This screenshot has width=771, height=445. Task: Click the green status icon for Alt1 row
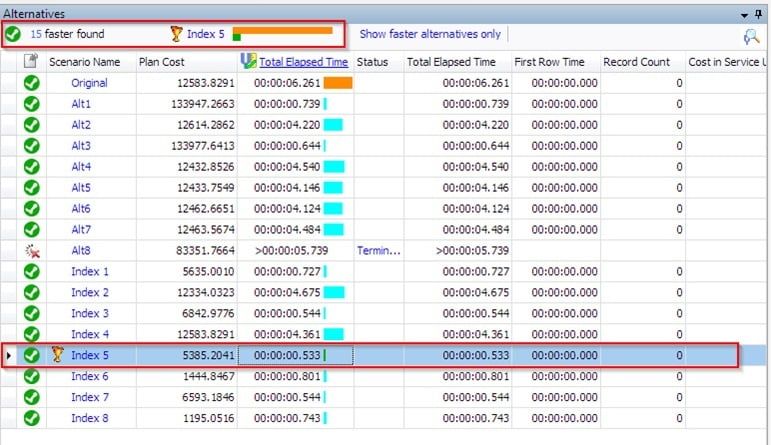point(32,104)
